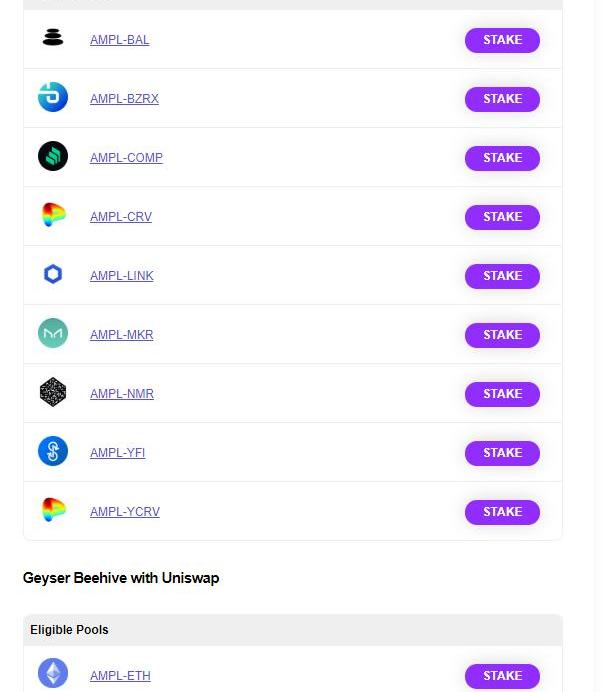Click the Maker token icon
This screenshot has height=692, width=603.
[53, 333]
